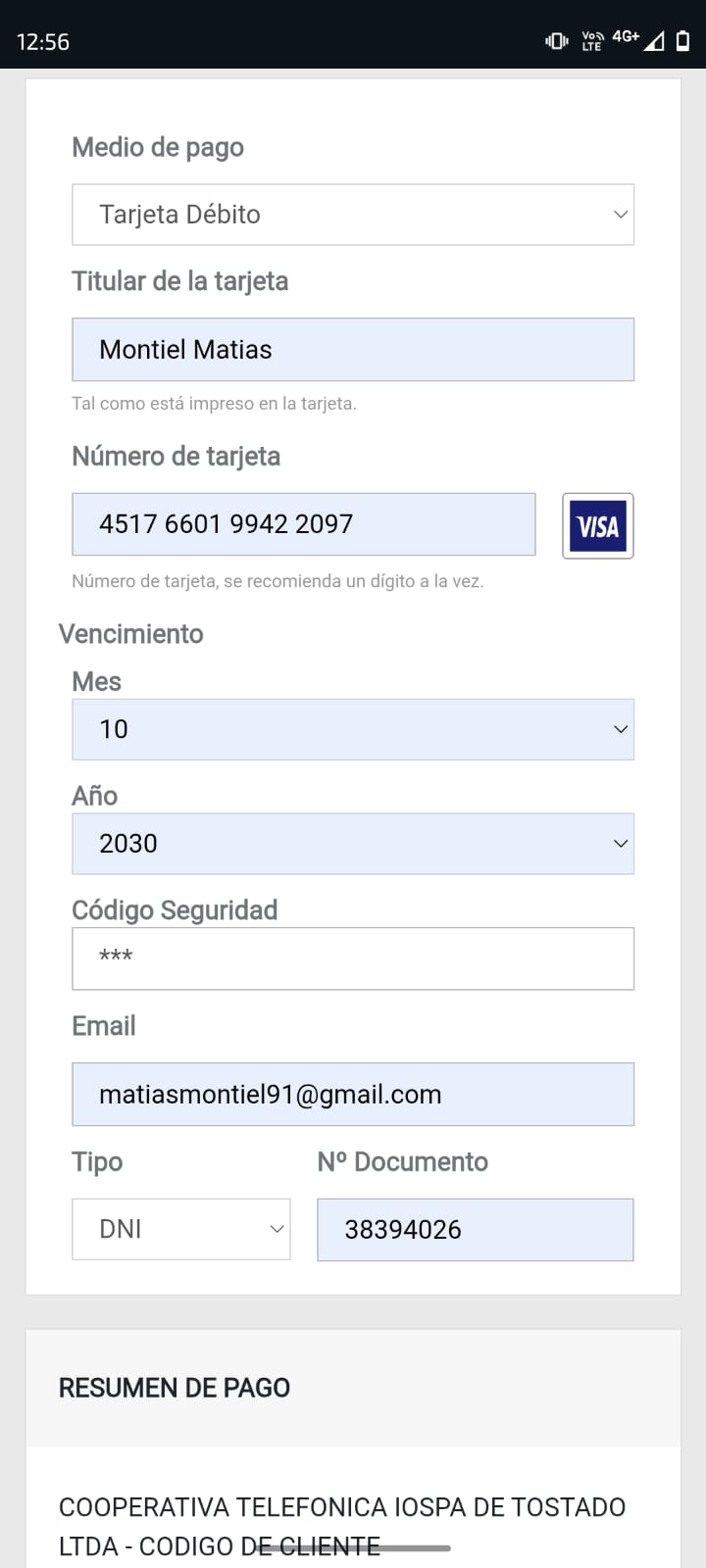
Task: Edit the Email address field
Action: pos(352,1095)
